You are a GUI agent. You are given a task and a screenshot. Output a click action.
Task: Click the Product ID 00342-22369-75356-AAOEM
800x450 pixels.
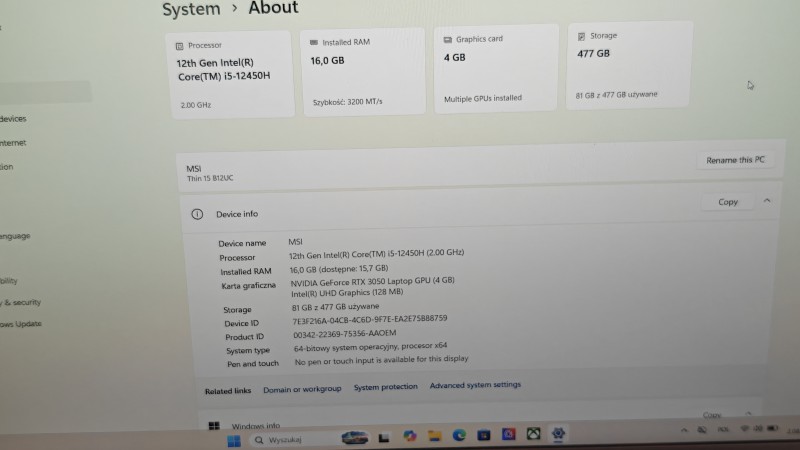[344, 334]
